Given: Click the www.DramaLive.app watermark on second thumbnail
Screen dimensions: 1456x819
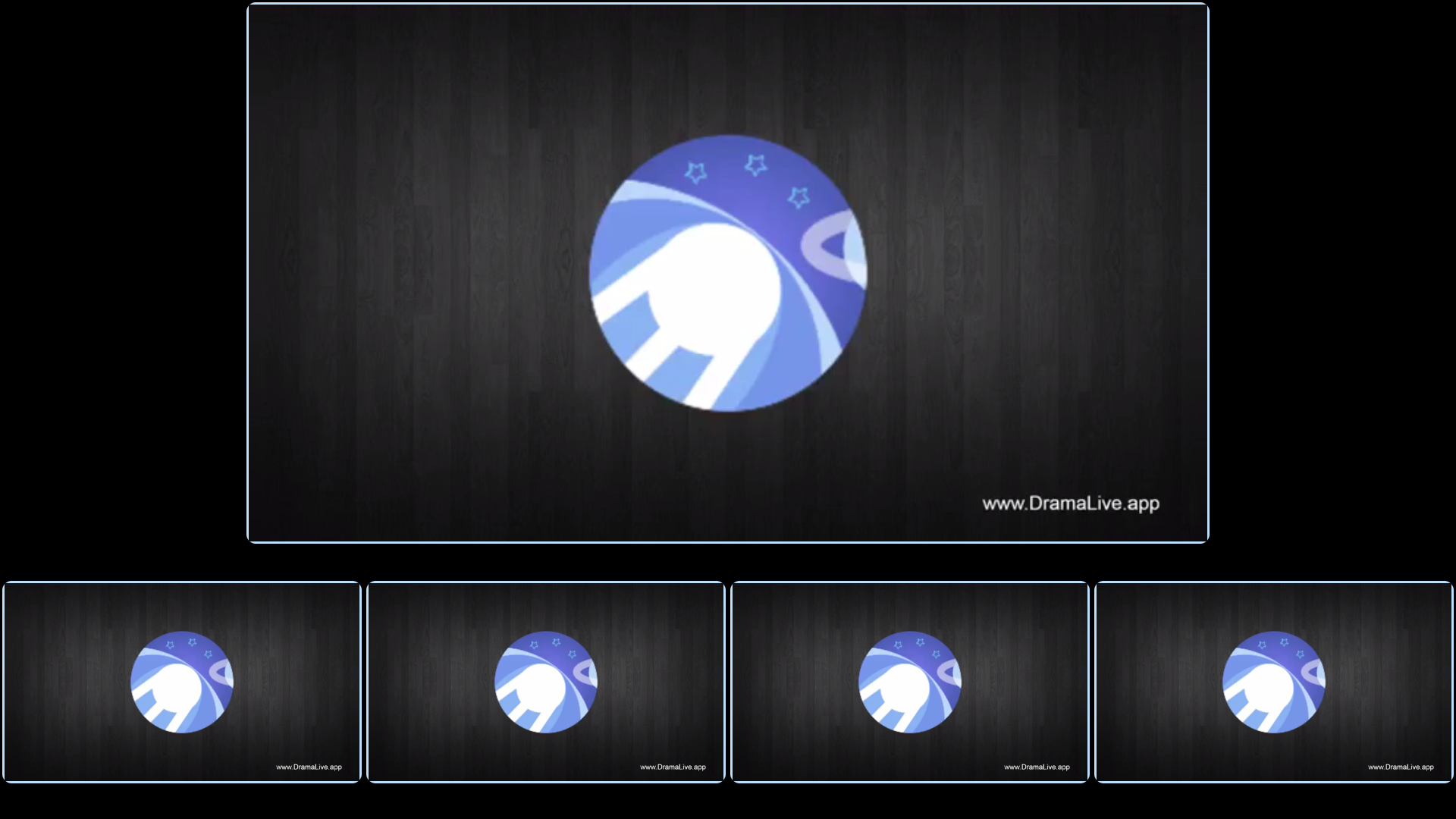Looking at the screenshot, I should [x=673, y=767].
